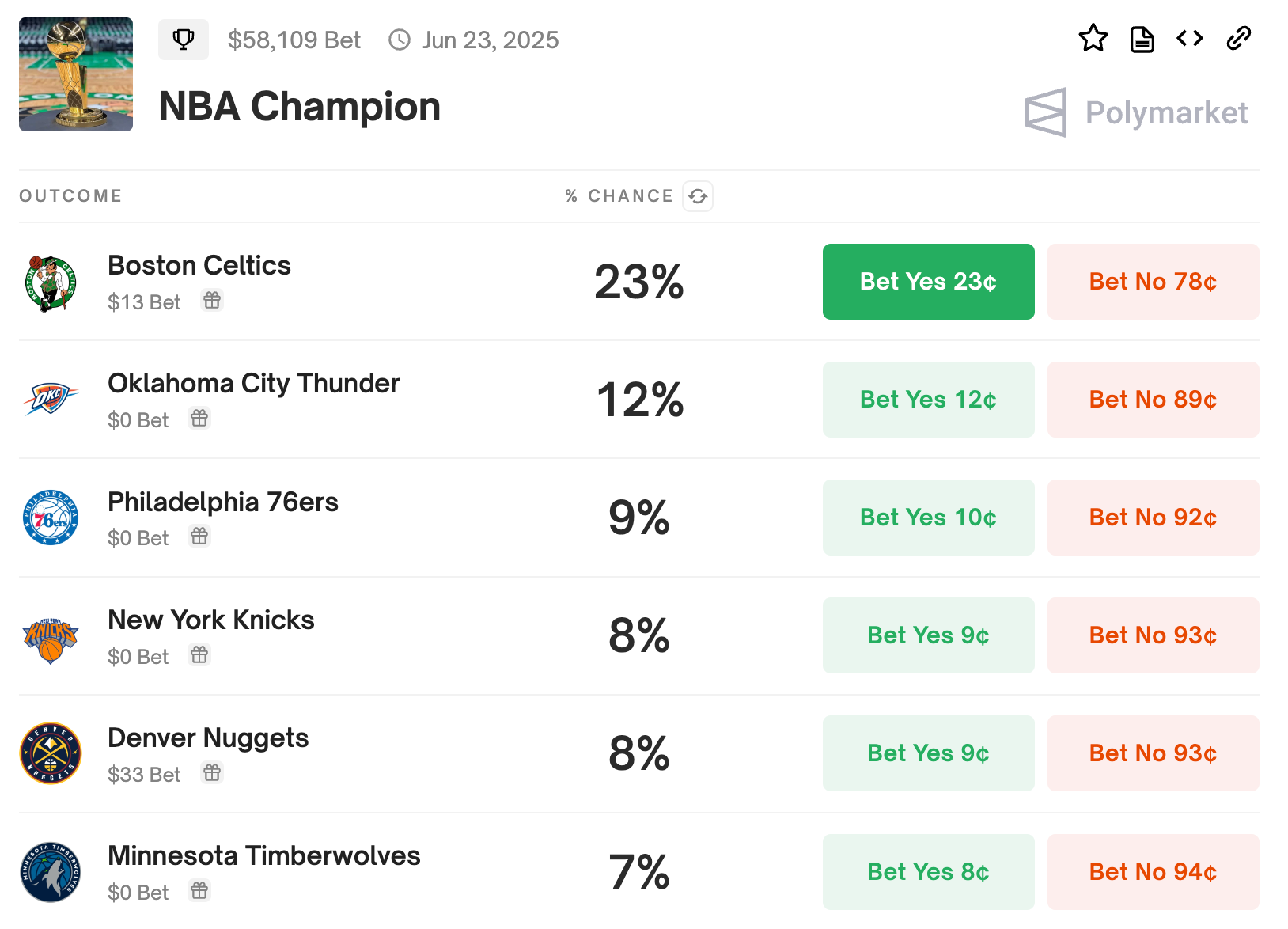Screen dimensions: 1288x929
Task: Toggle the % chance refresh icon
Action: tap(698, 196)
